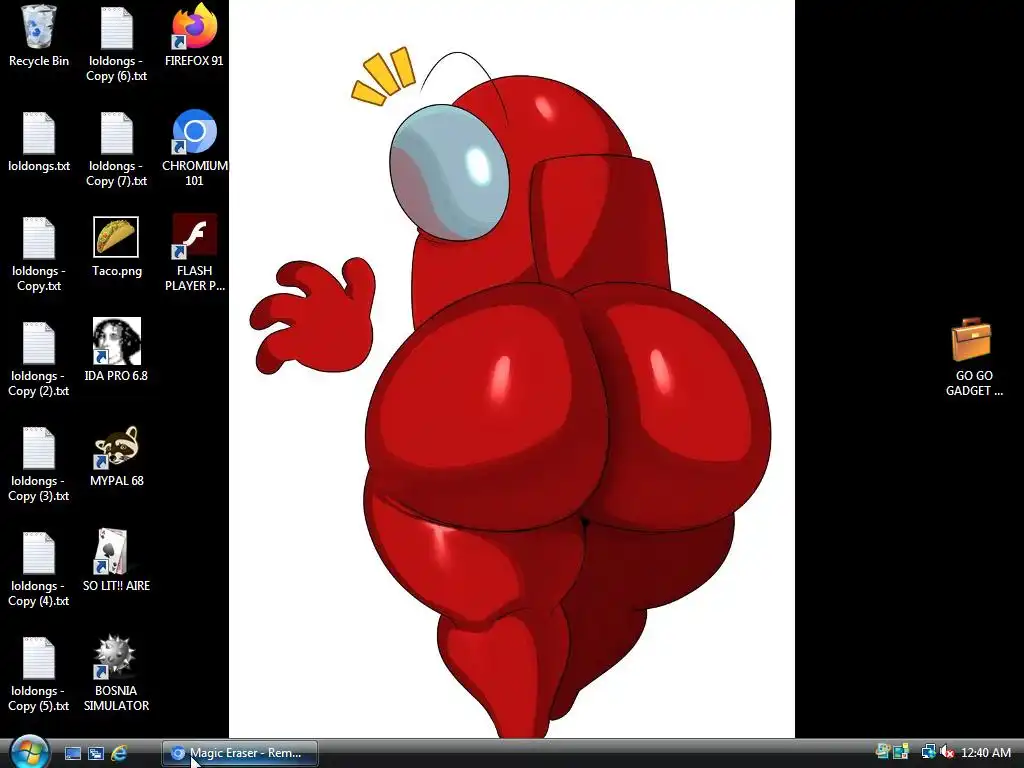Viewport: 1024px width, 768px height.
Task: Select the Taco.png image file
Action: [116, 247]
